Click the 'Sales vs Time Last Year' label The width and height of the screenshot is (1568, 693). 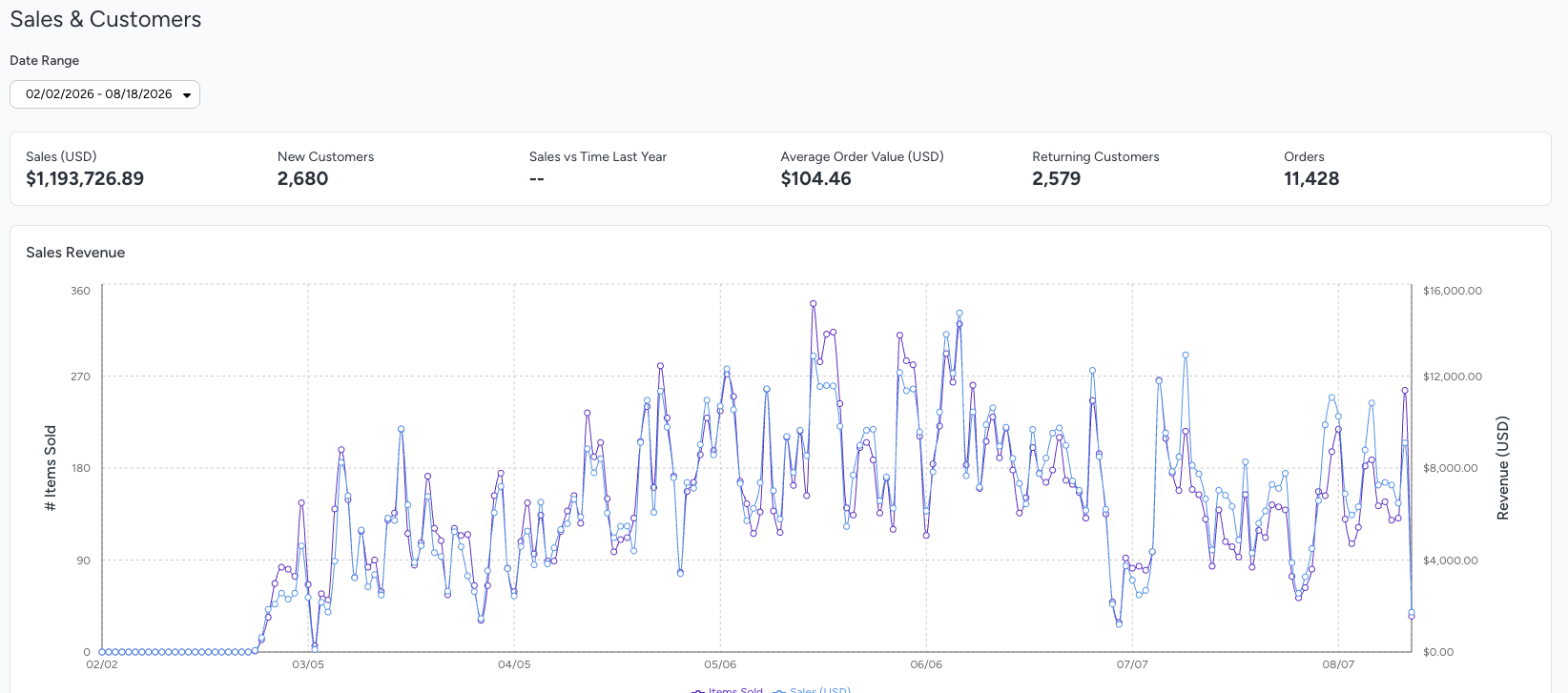598,156
